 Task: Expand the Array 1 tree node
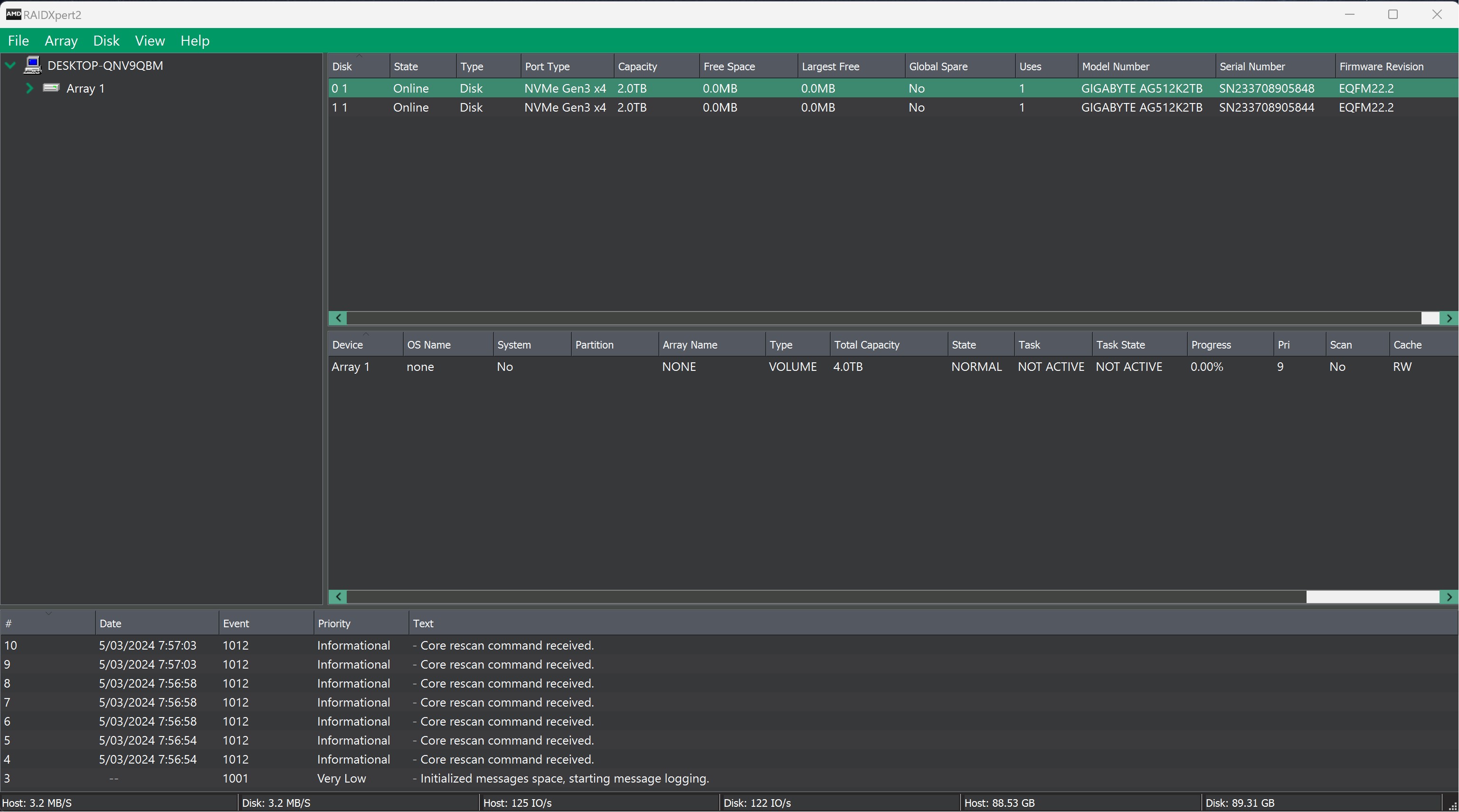point(29,88)
